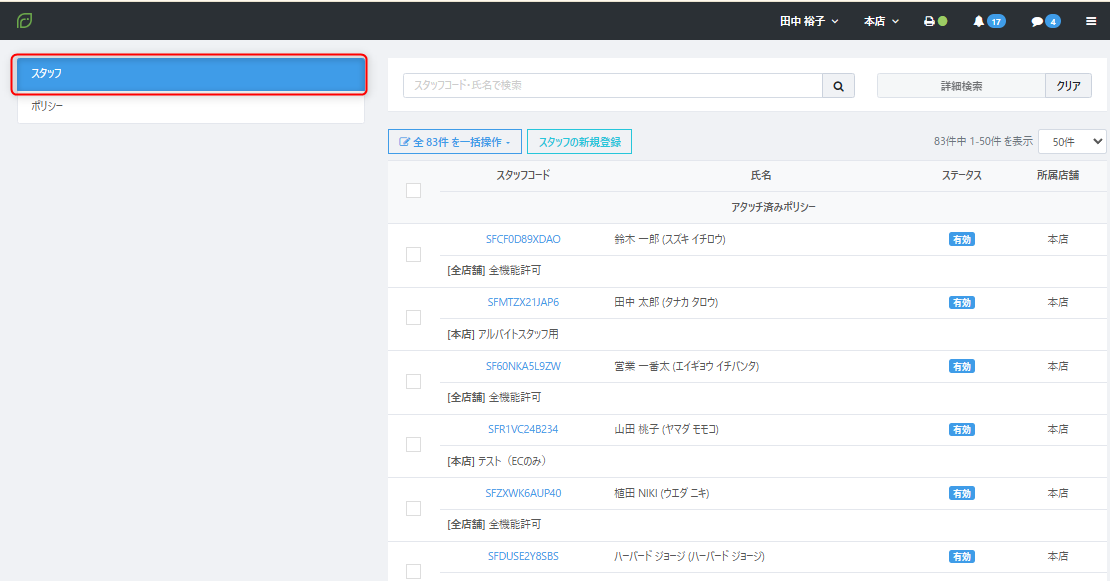The width and height of the screenshot is (1110, 581).
Task: Click policy [全店舗] 全機能許可 under 鈴木 一郎
Action: coord(494,270)
